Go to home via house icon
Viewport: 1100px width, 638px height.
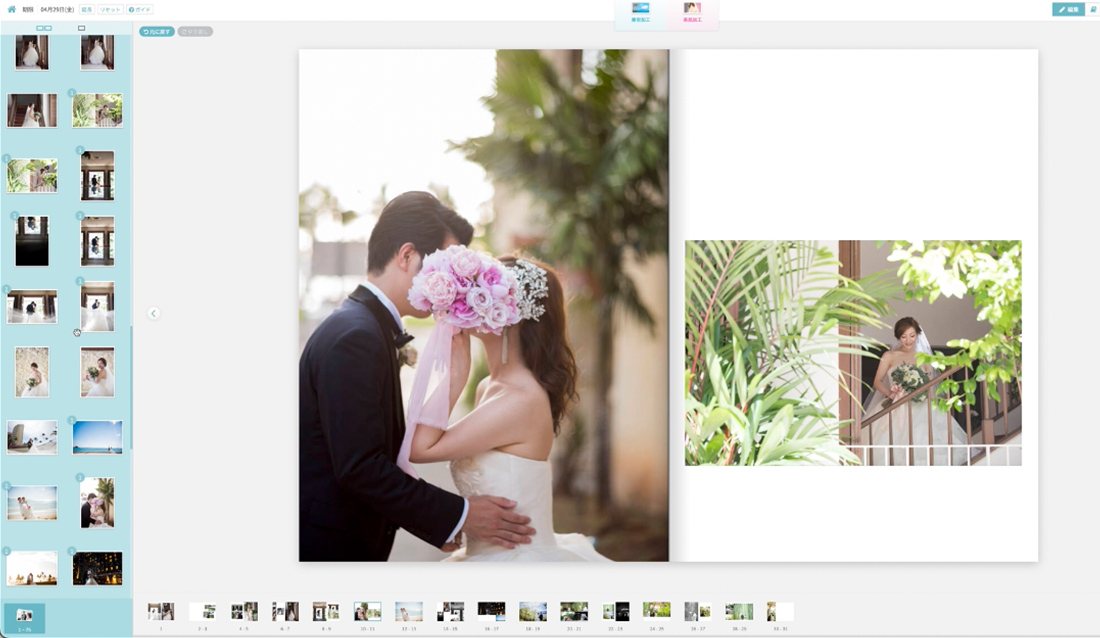click(11, 9)
